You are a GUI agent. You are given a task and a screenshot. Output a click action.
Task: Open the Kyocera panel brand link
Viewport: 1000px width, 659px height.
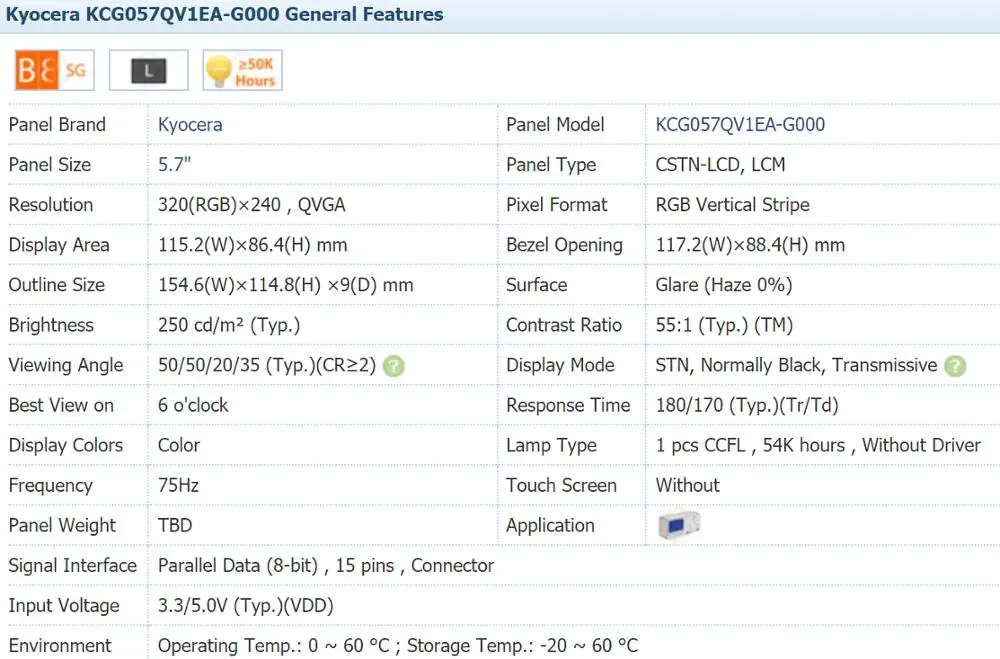point(190,125)
